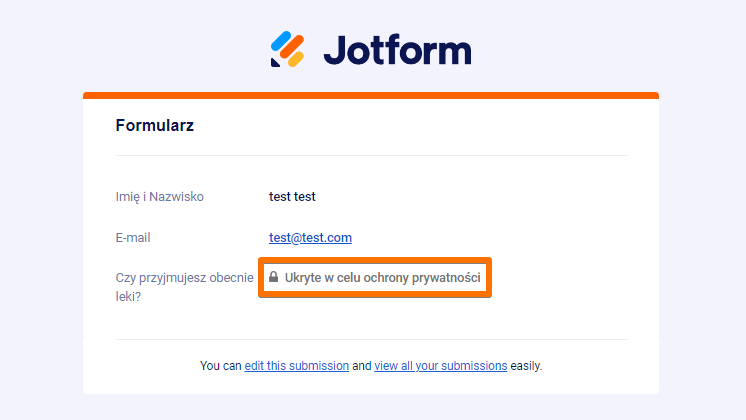This screenshot has width=746, height=420.
Task: Click the 'E-mail' field label
Action: coord(133,238)
